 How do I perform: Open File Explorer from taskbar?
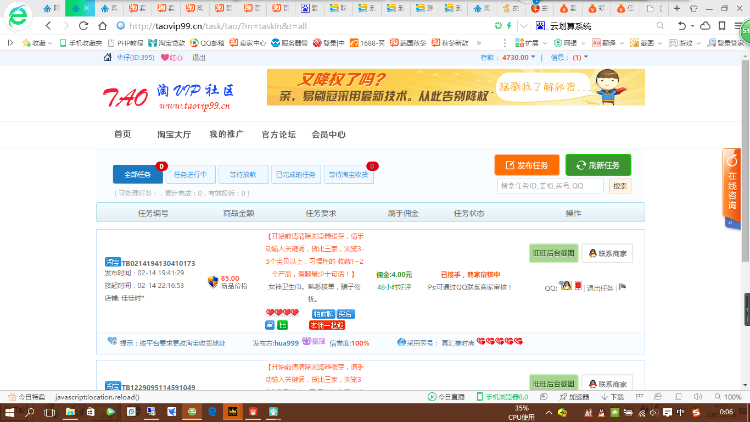[70, 412]
